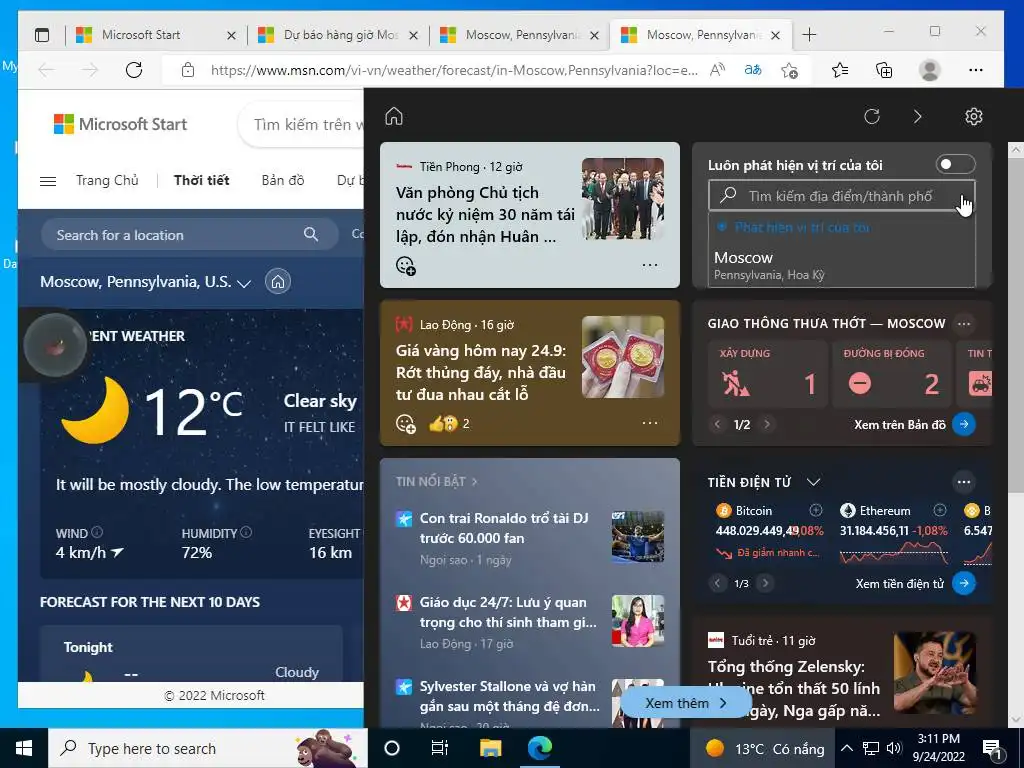
Task: Open File Explorer from taskbar
Action: pos(490,748)
